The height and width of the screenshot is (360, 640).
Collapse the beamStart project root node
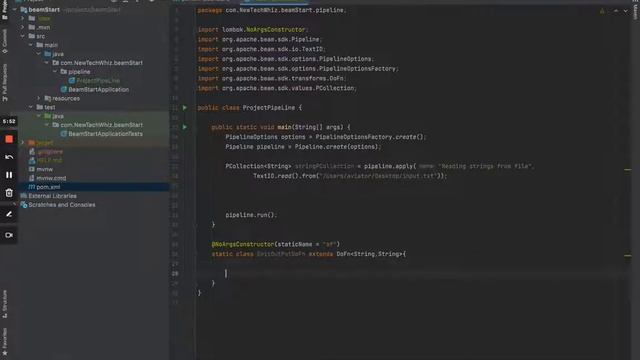pos(15,9)
